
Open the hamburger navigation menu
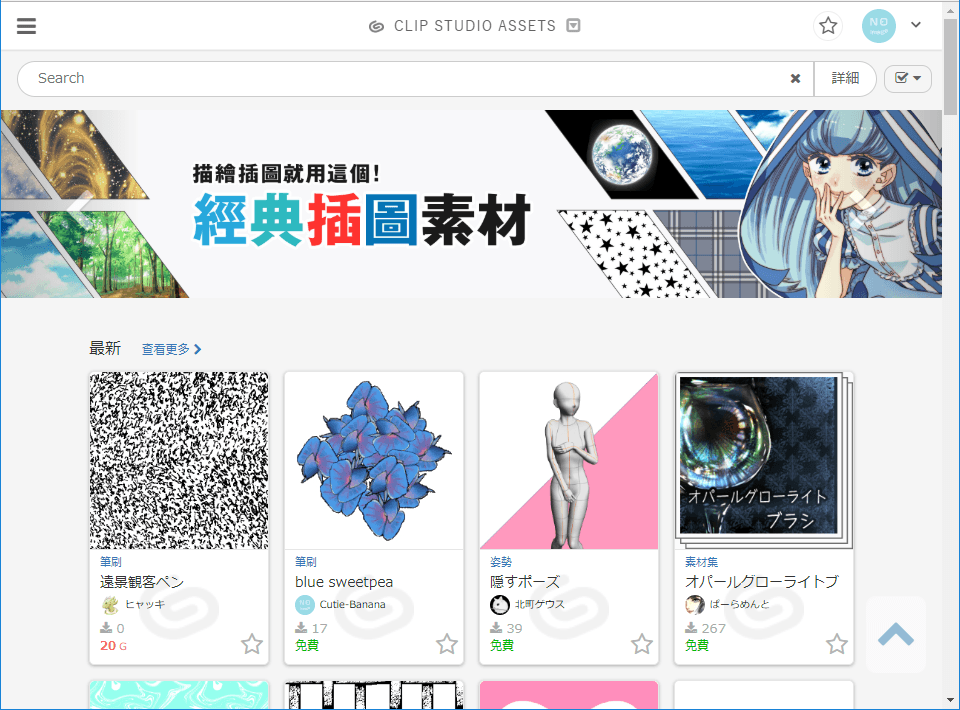pyautogui.click(x=26, y=25)
